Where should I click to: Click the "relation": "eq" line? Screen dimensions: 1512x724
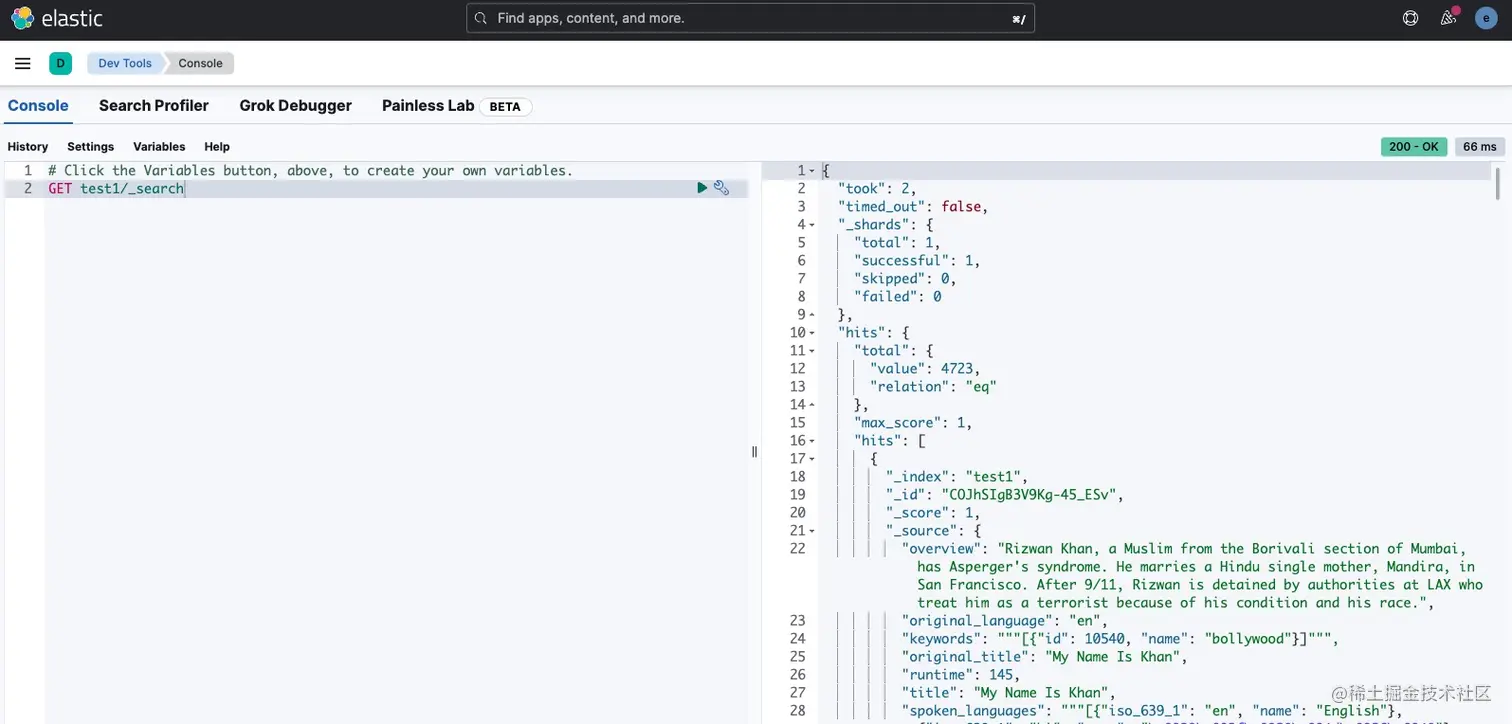[933, 387]
